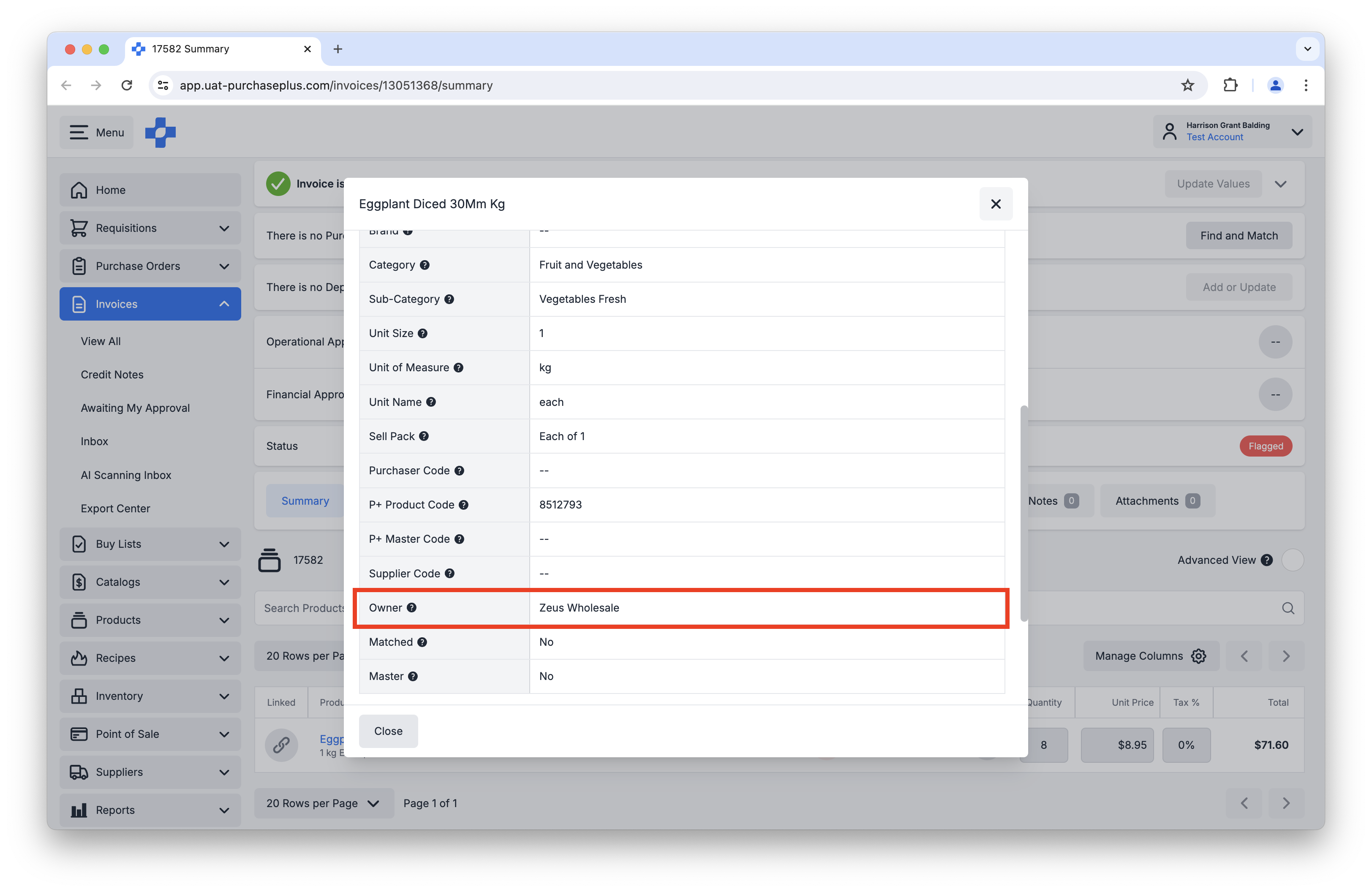The image size is (1372, 892).
Task: Go back with the browser arrow
Action: pos(66,85)
